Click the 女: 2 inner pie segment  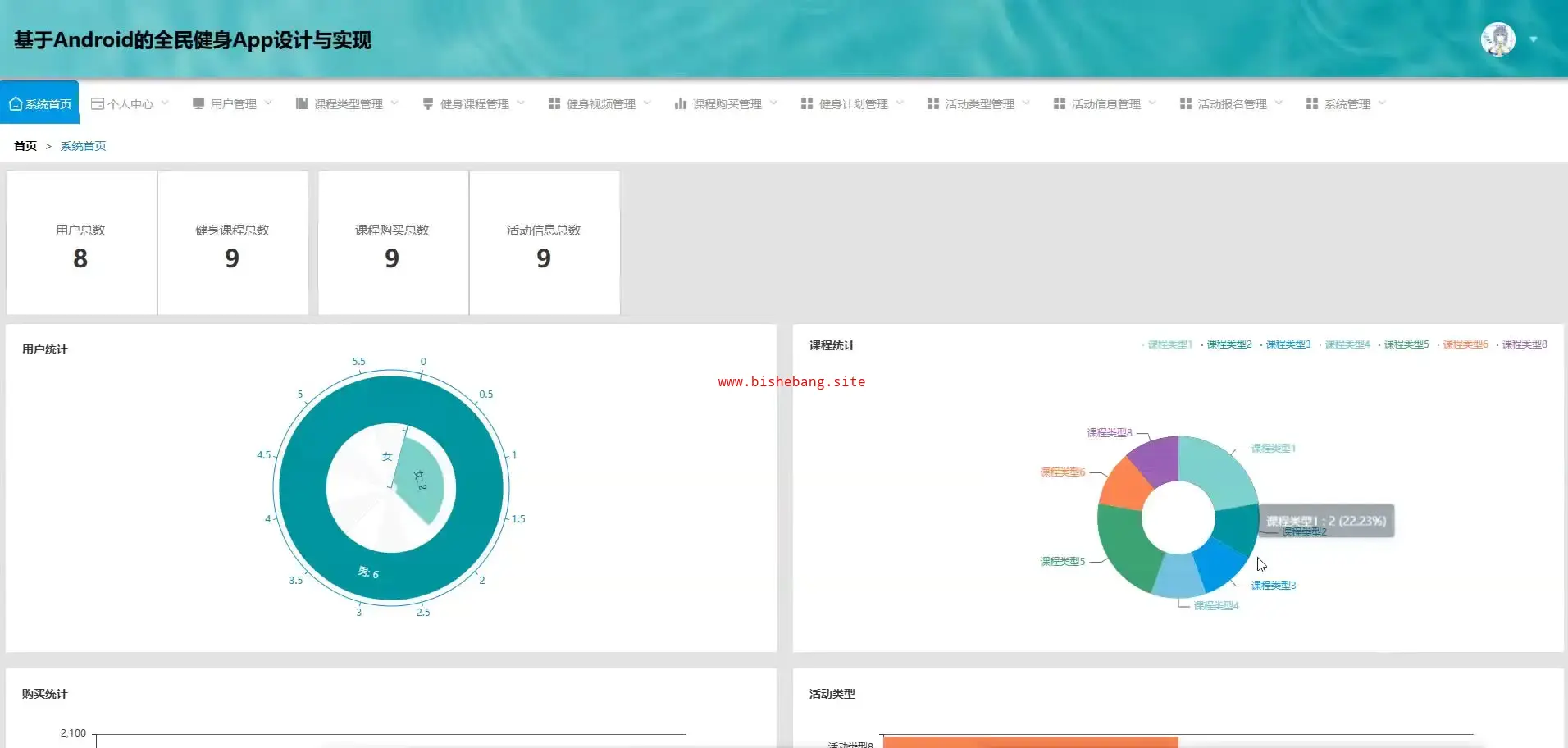(423, 482)
